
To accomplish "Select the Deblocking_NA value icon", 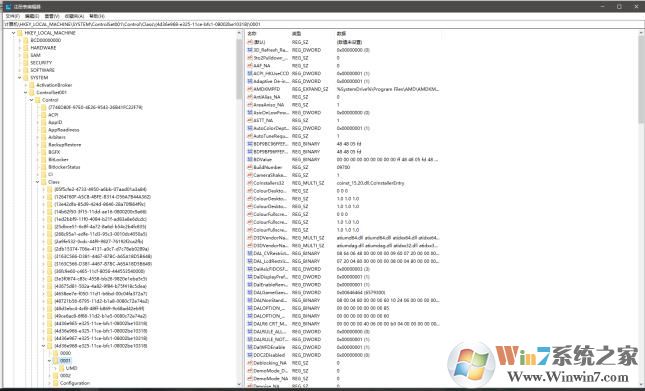I will click(x=250, y=363).
